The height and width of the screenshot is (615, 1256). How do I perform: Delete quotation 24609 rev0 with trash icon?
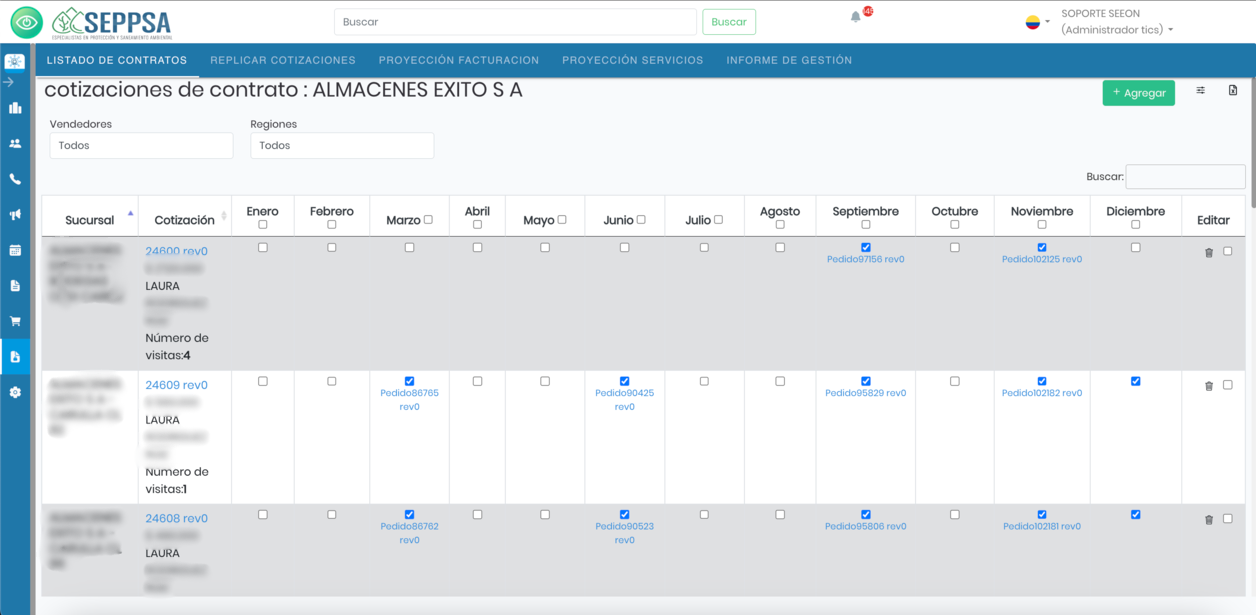tap(1209, 386)
